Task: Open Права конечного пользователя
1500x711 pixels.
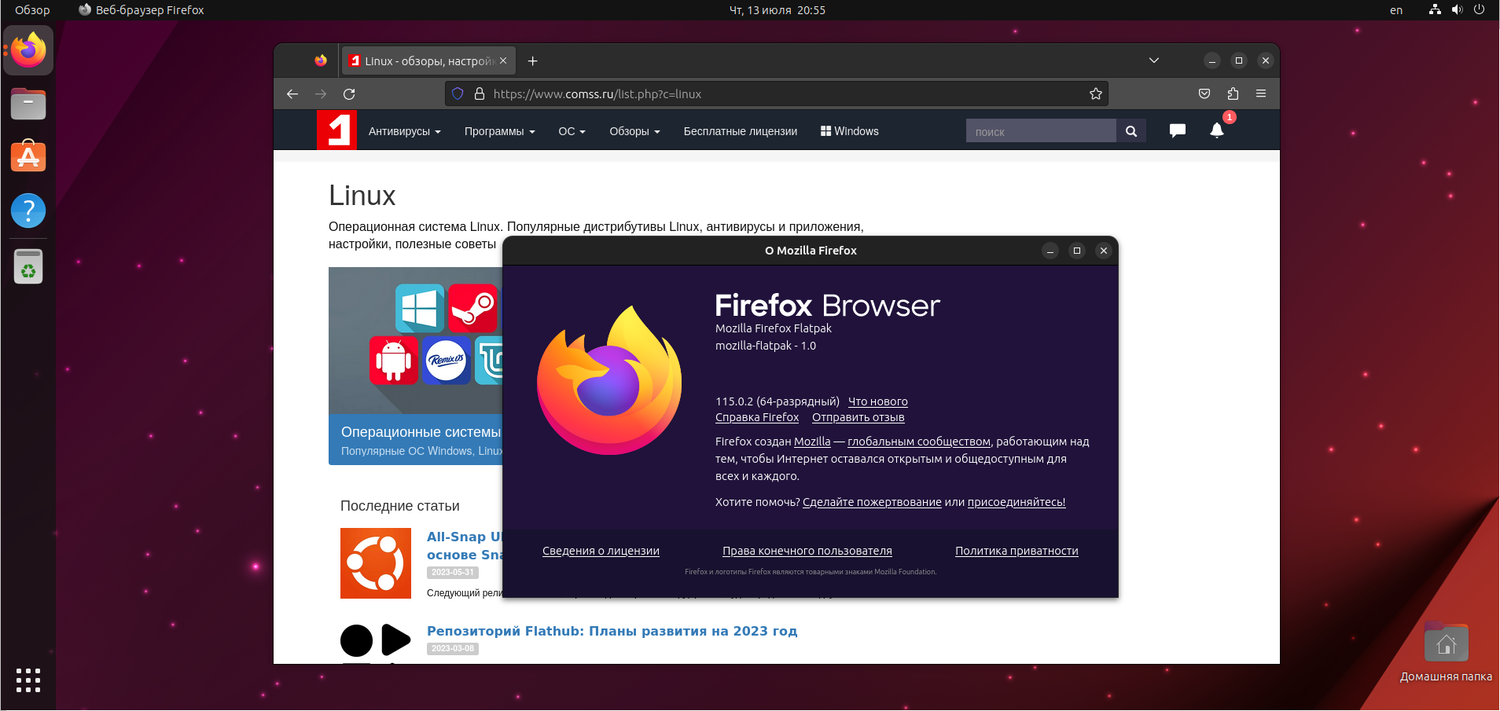Action: (x=807, y=551)
